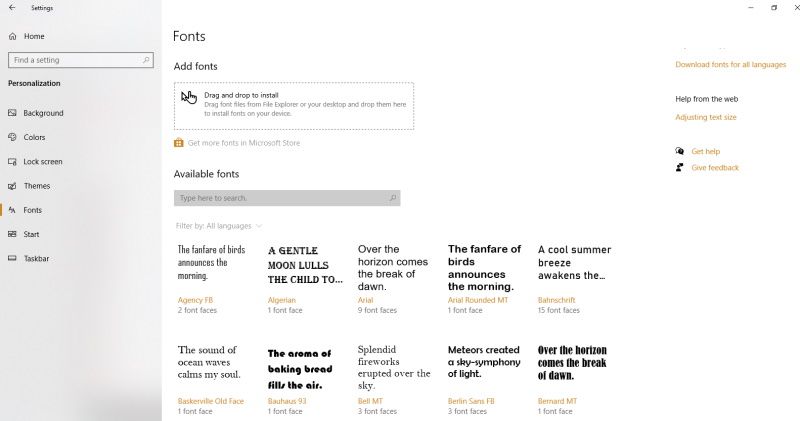Screen dimensions: 800x421
Task: Select Fonts in the sidebar
Action: coord(32,210)
